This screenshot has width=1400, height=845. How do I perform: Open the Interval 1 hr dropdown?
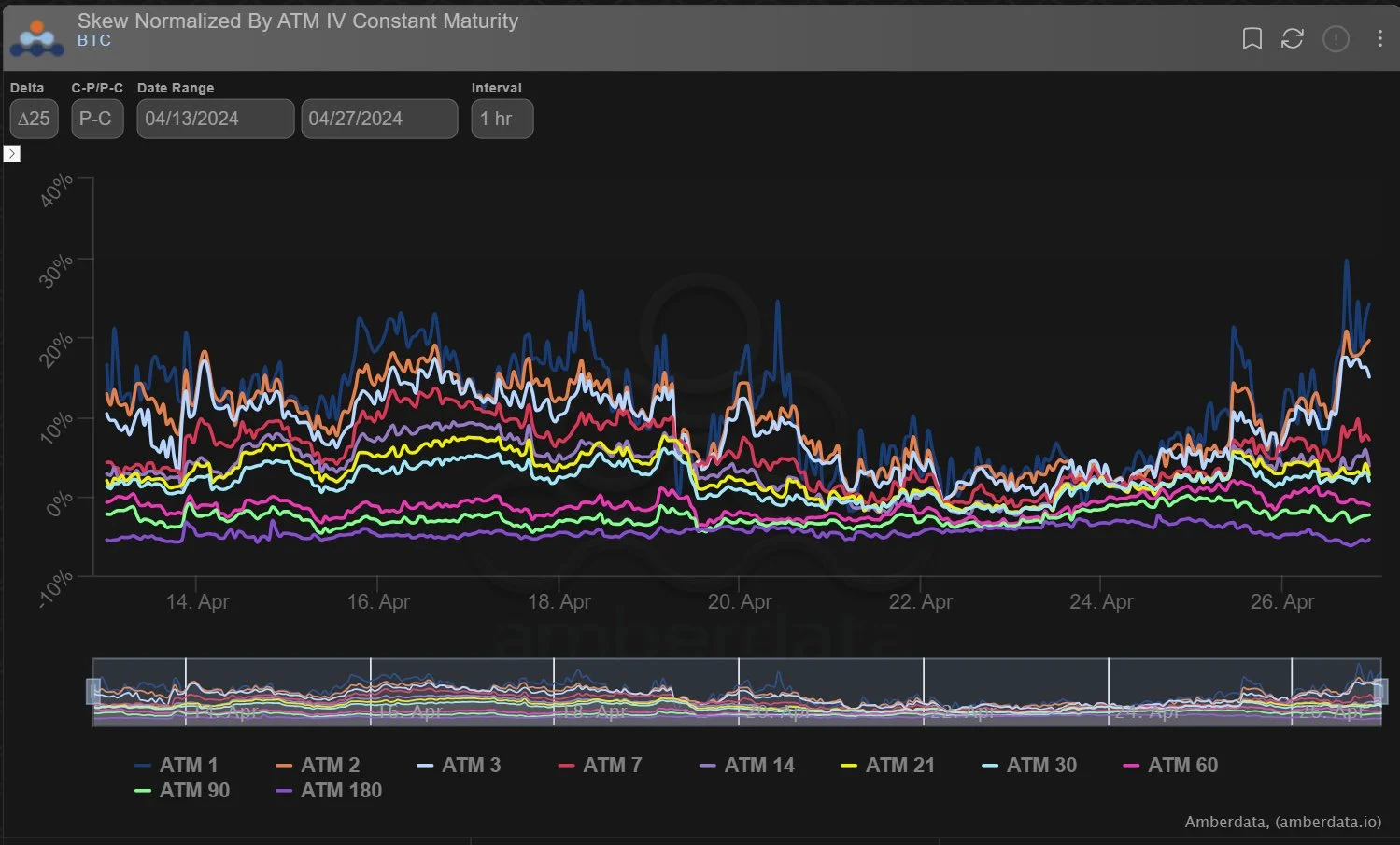click(x=502, y=119)
